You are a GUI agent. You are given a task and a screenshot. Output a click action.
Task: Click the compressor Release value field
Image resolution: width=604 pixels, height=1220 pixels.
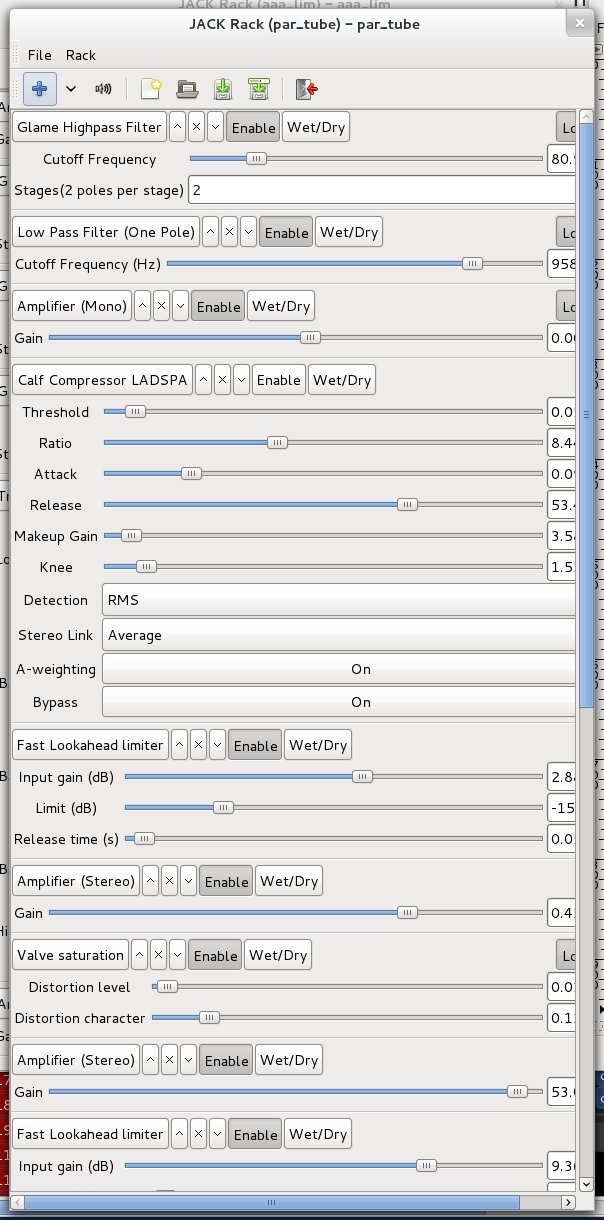point(562,504)
